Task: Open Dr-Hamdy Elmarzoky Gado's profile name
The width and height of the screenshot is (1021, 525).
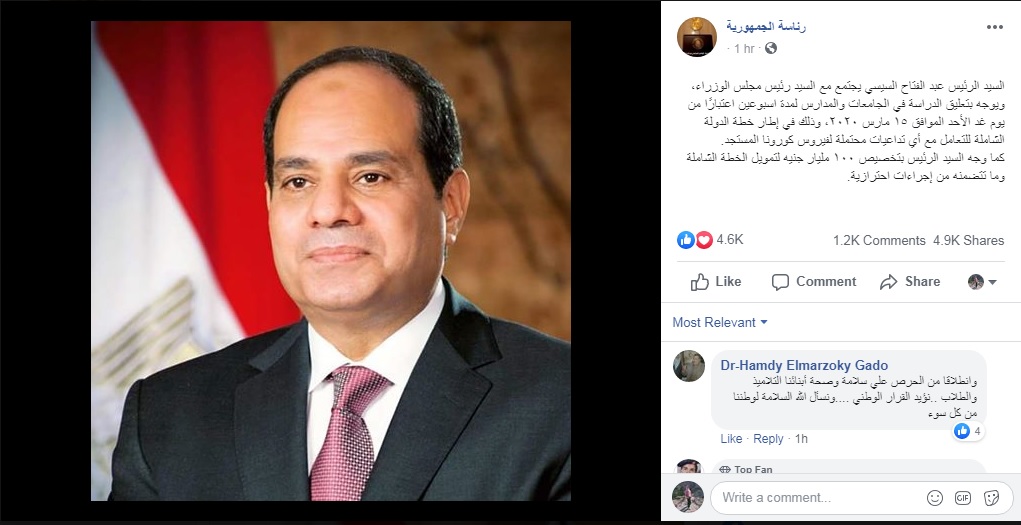Action: 804,365
